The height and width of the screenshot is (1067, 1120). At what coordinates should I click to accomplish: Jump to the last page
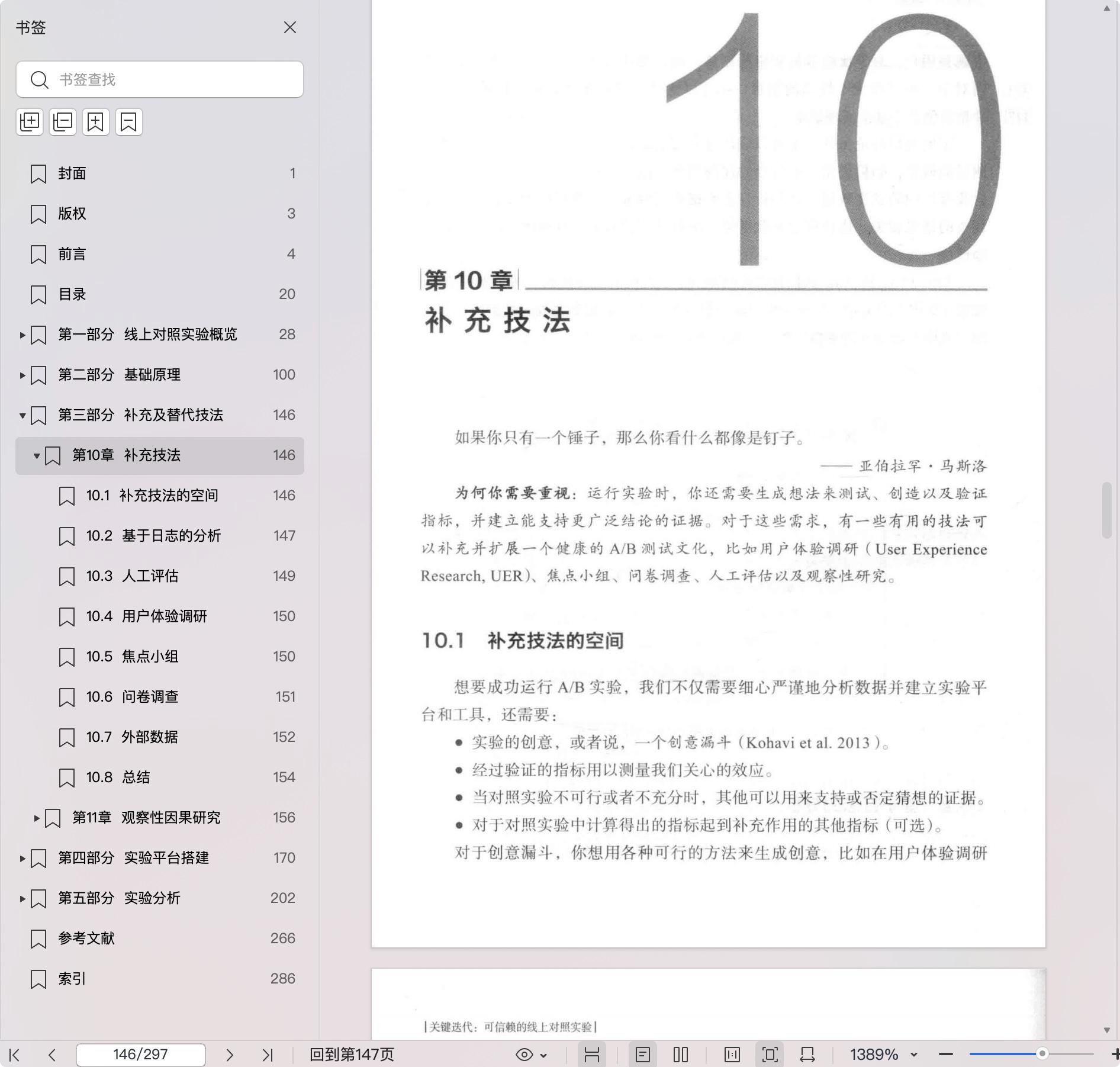pyautogui.click(x=268, y=1055)
